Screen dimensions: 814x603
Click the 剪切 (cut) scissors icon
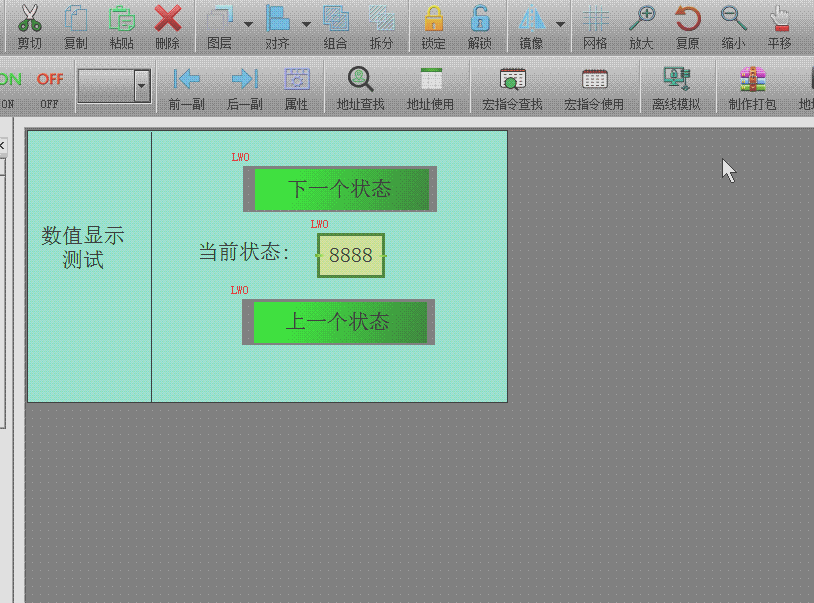coord(29,20)
